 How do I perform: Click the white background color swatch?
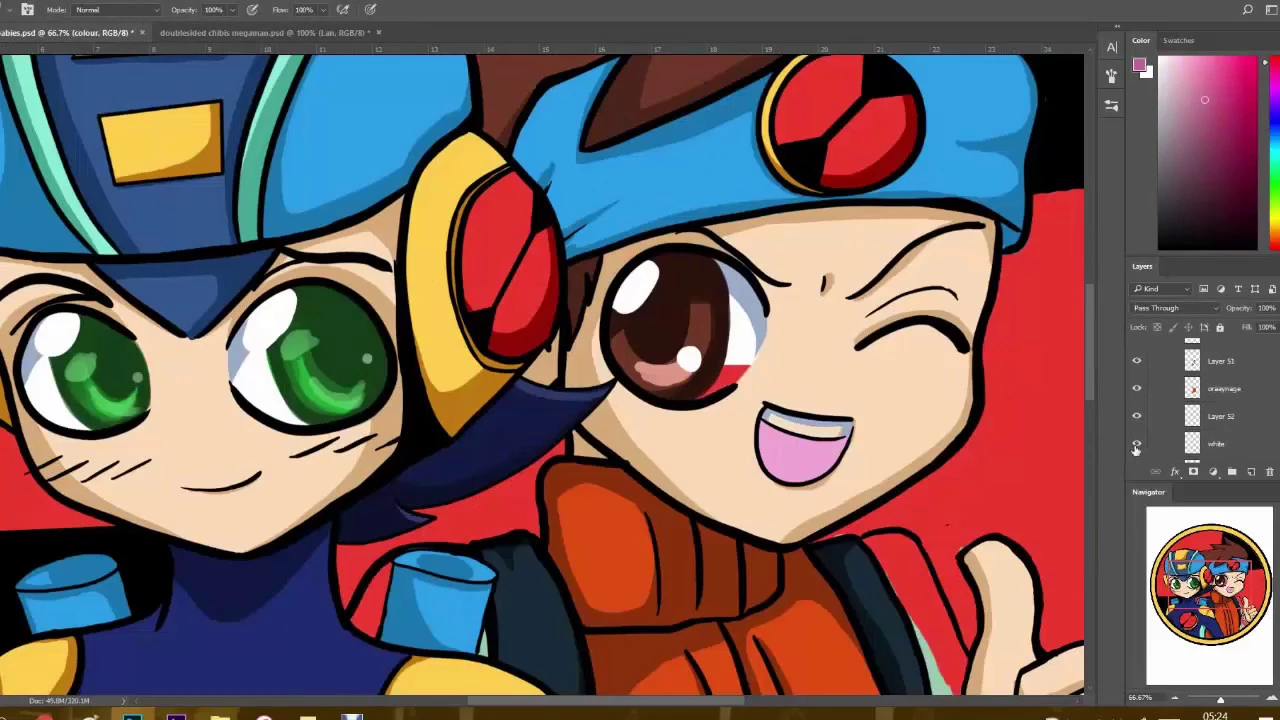pos(1147,72)
